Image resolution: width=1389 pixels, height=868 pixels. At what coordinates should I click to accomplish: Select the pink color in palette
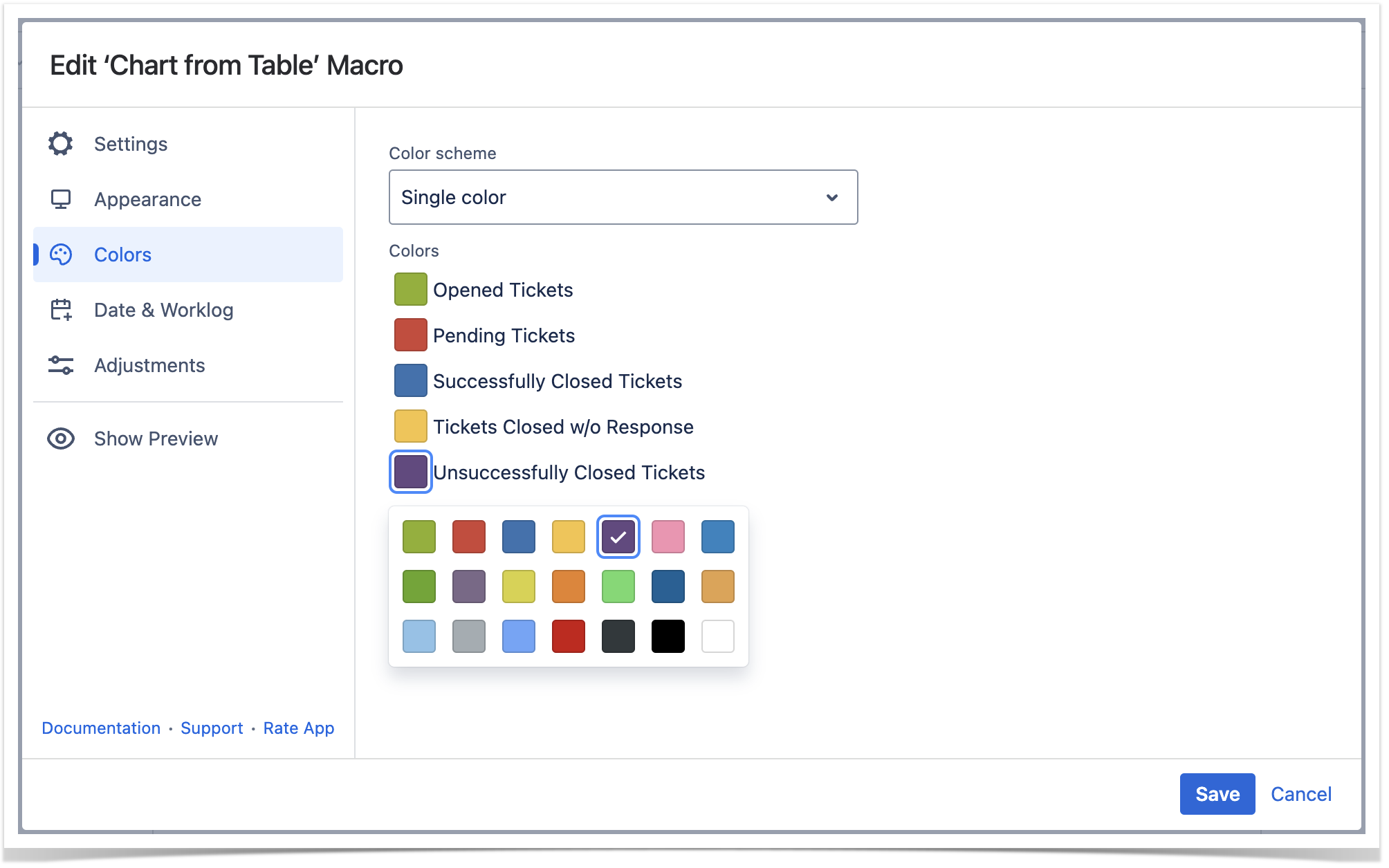click(x=668, y=537)
